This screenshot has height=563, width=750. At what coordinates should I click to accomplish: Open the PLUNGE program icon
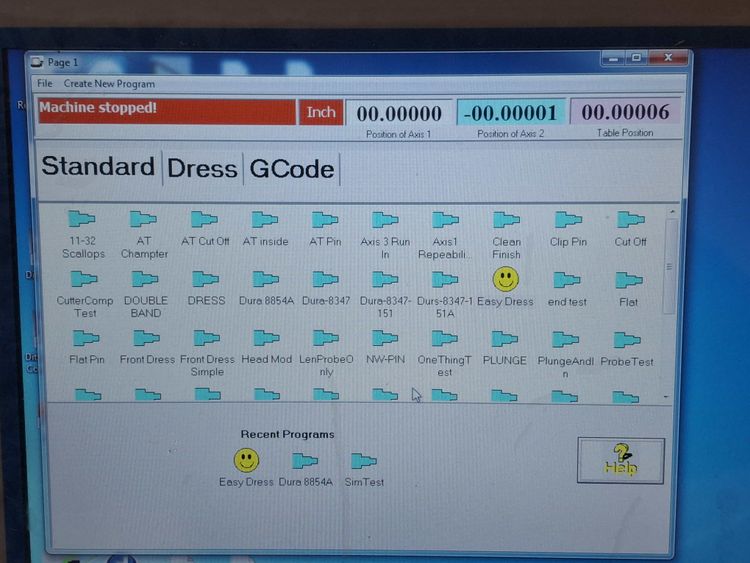[505, 340]
